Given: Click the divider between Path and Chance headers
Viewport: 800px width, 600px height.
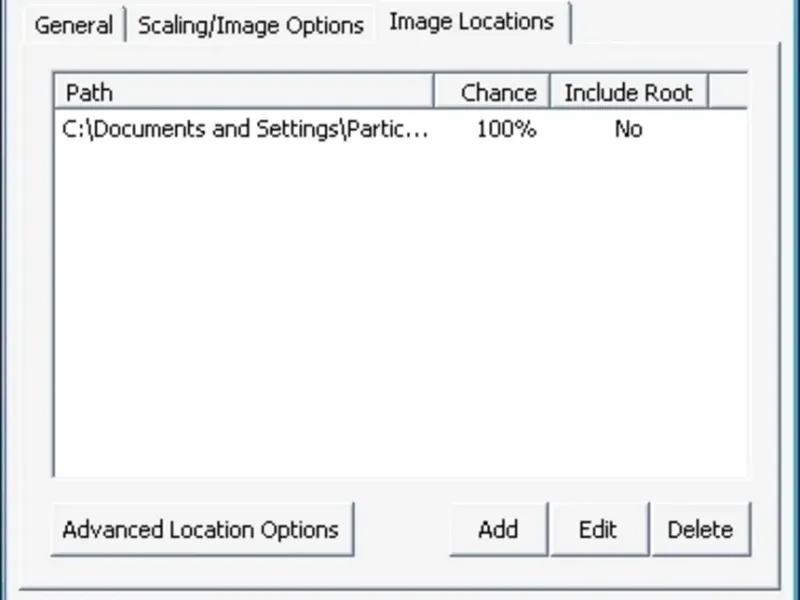Looking at the screenshot, I should click(x=434, y=93).
